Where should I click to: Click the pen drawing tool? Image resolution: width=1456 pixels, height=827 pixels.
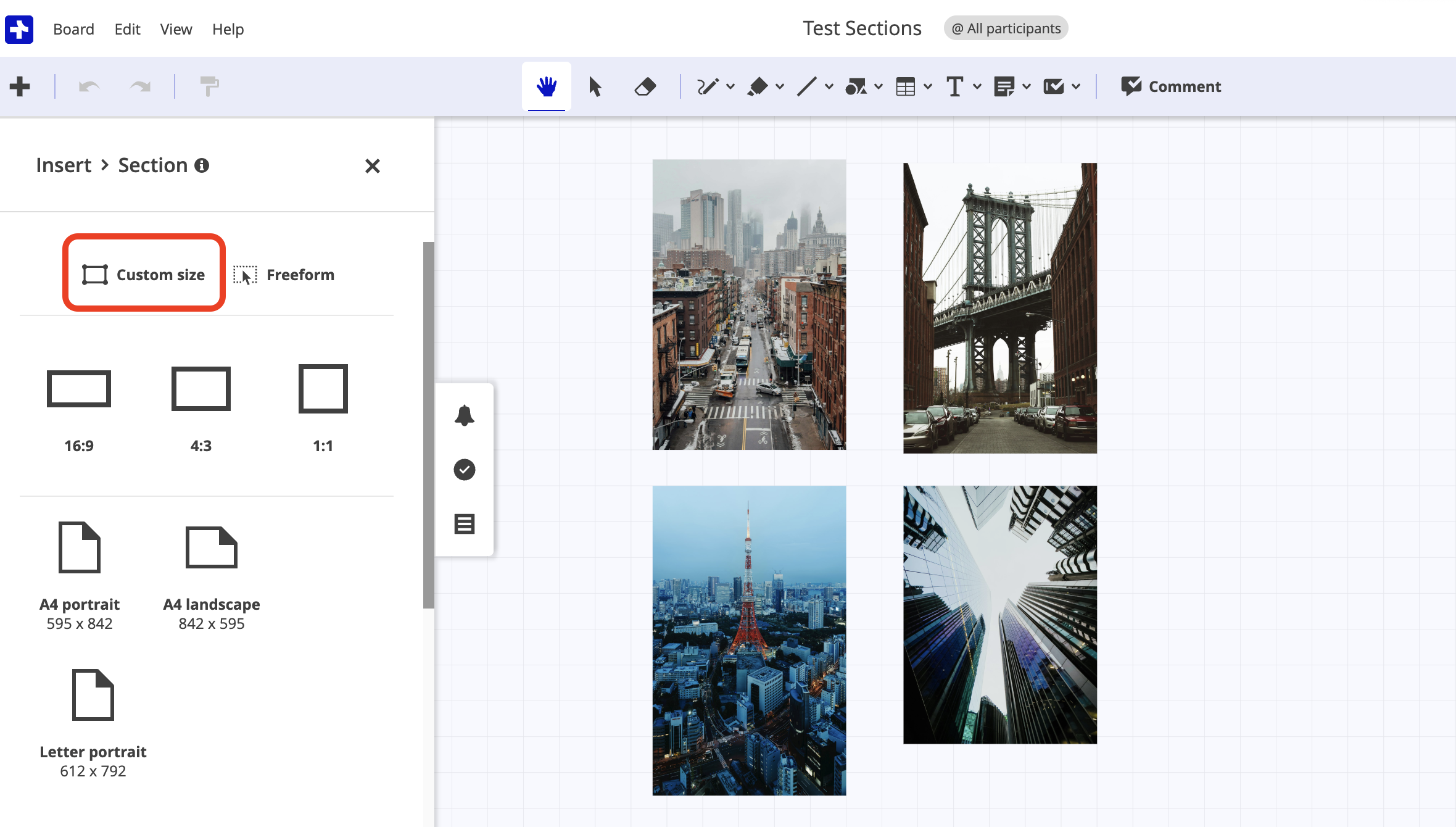click(707, 86)
